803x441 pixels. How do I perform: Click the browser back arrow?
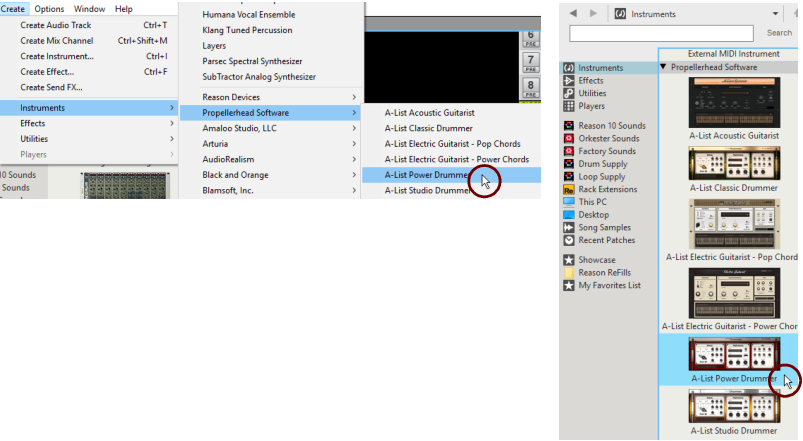(572, 14)
